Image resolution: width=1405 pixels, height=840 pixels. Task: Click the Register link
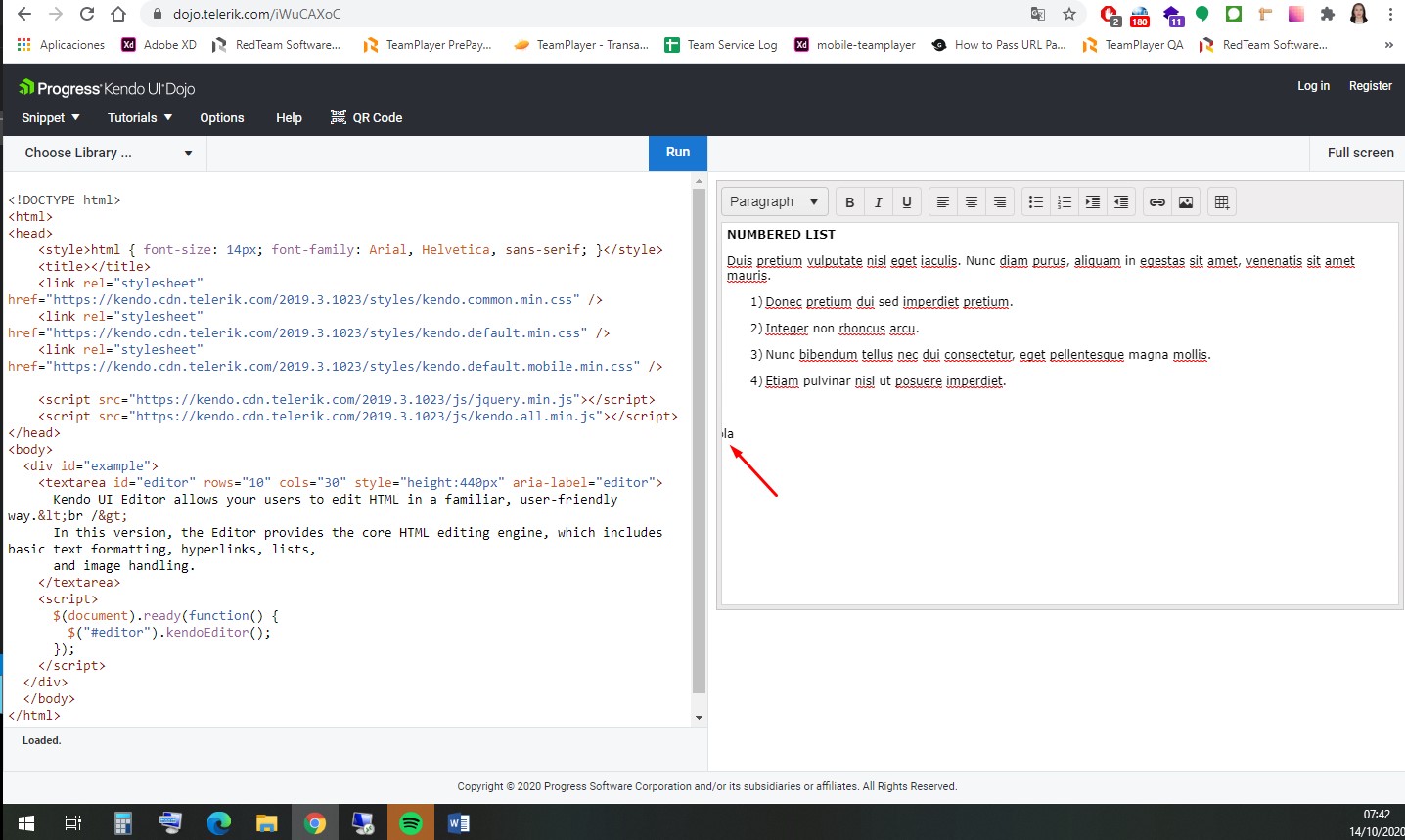tap(1370, 86)
